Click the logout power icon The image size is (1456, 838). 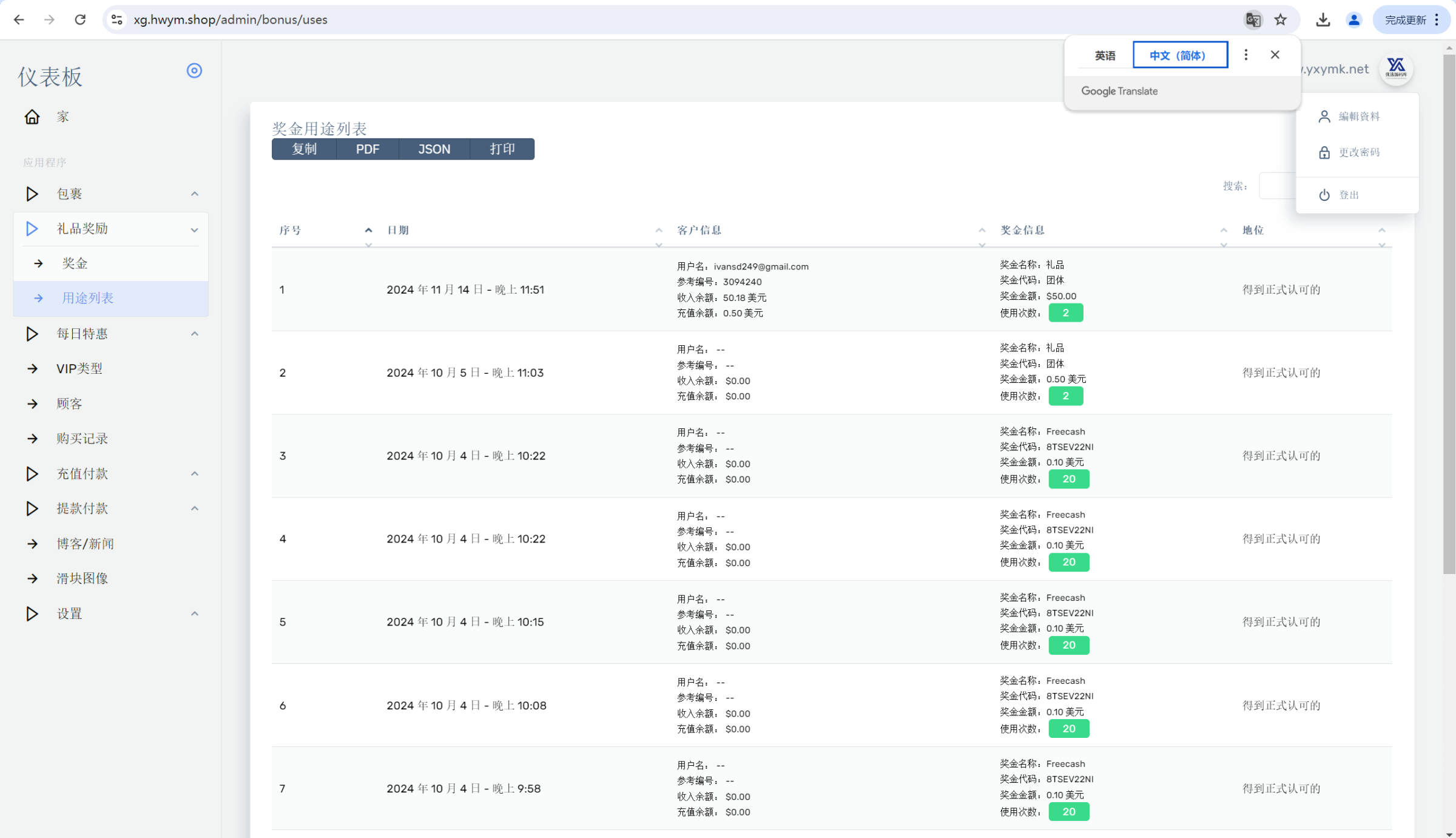tap(1324, 195)
